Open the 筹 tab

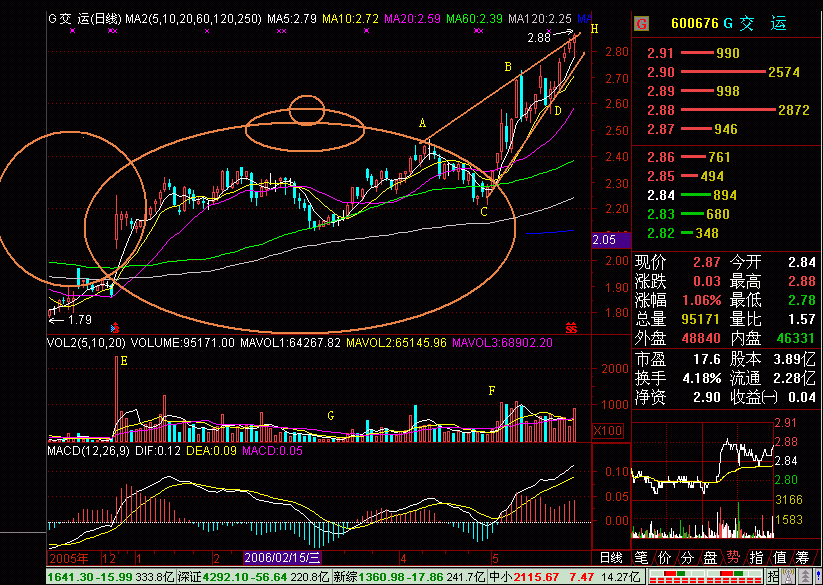click(x=803, y=557)
